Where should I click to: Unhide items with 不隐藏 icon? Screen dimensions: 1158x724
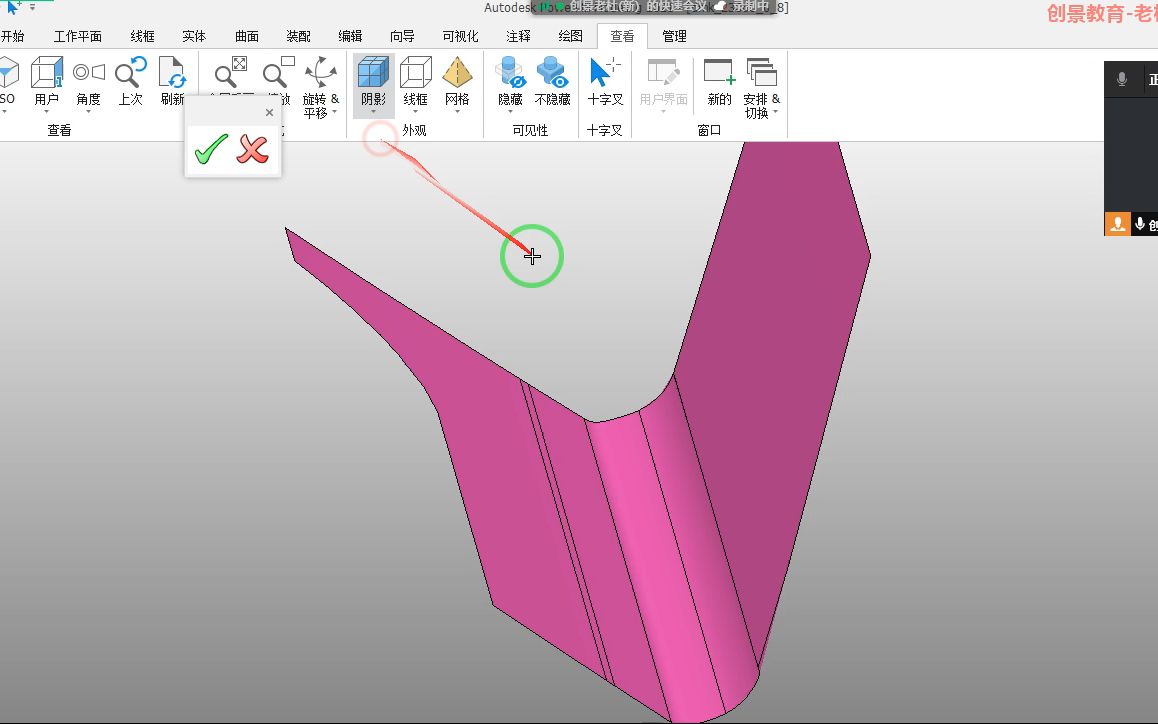tap(552, 81)
